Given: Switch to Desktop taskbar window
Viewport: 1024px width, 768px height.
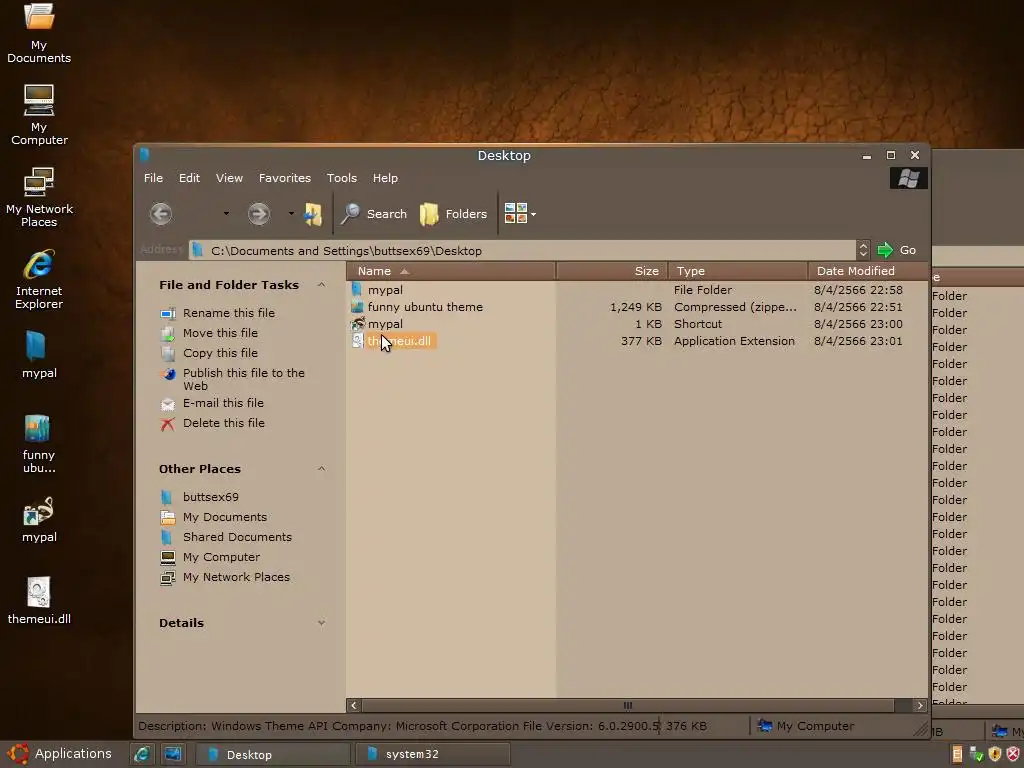Looking at the screenshot, I should pyautogui.click(x=273, y=754).
